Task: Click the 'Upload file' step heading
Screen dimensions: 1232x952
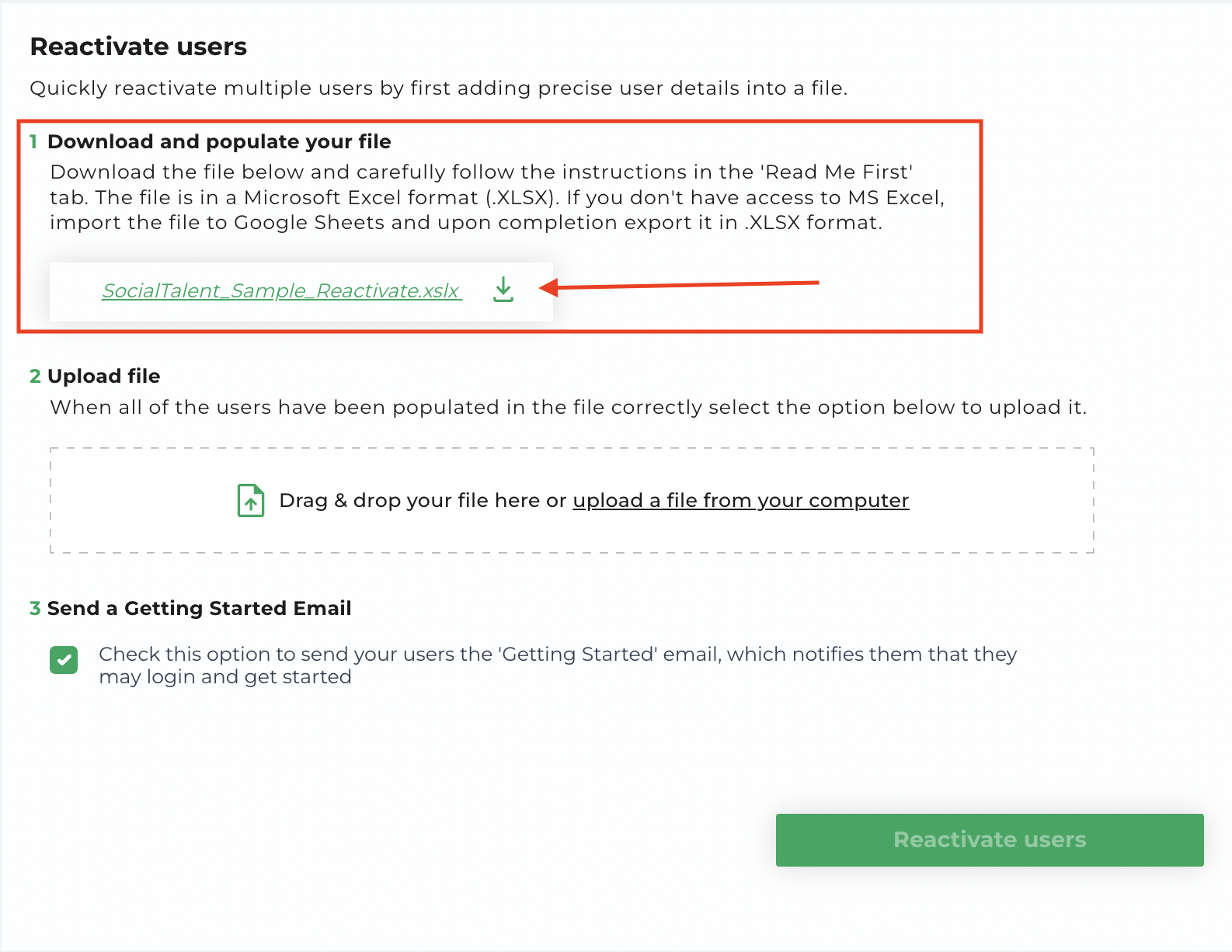Action: pos(103,376)
